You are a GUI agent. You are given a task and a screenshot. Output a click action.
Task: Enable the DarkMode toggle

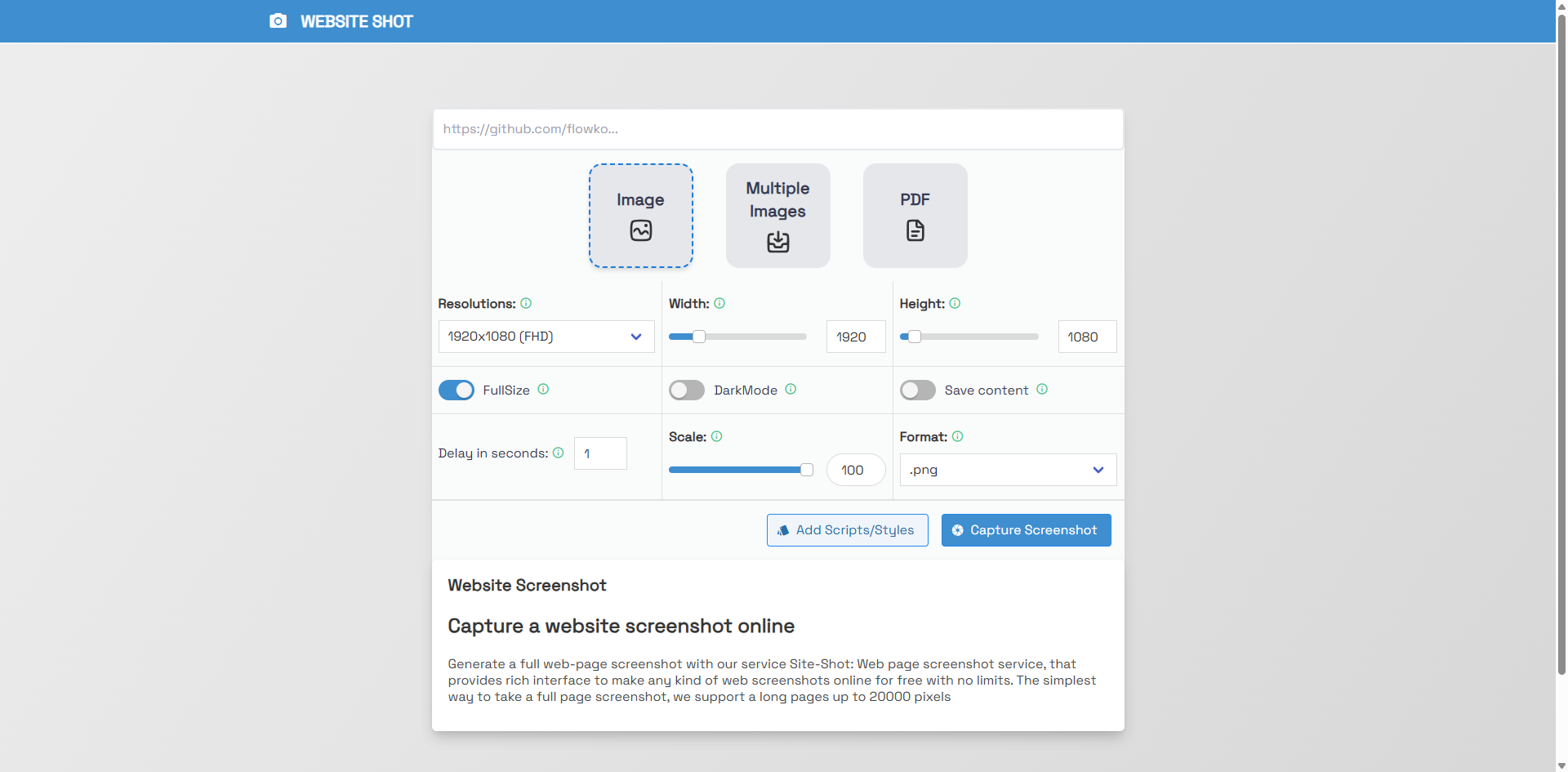click(x=687, y=390)
